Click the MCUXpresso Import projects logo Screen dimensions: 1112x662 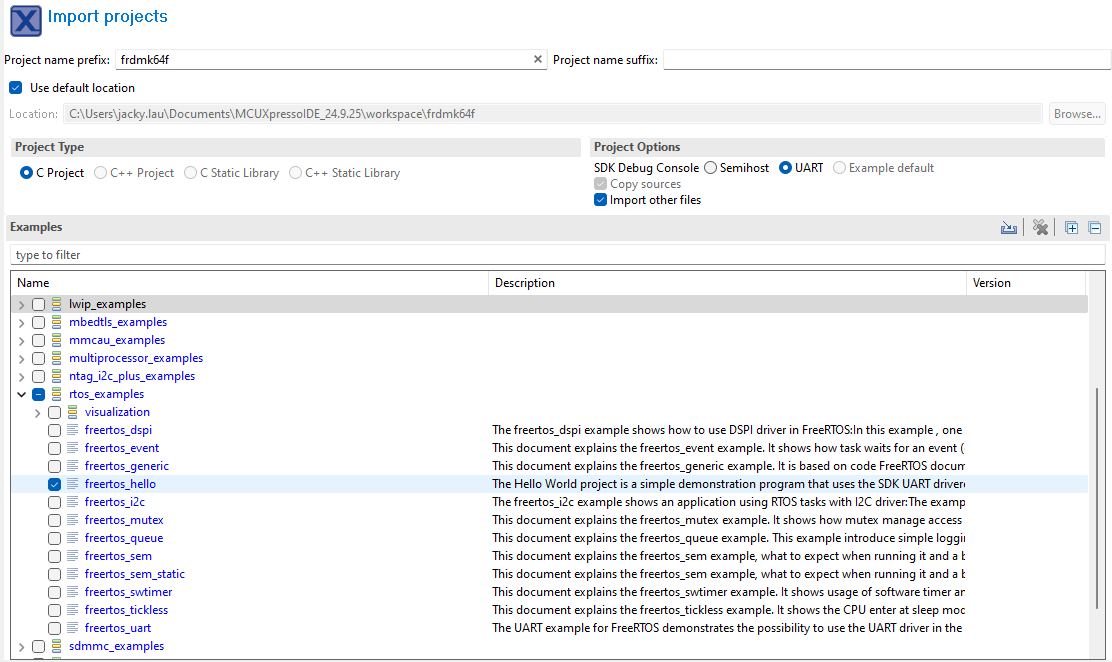coord(24,20)
